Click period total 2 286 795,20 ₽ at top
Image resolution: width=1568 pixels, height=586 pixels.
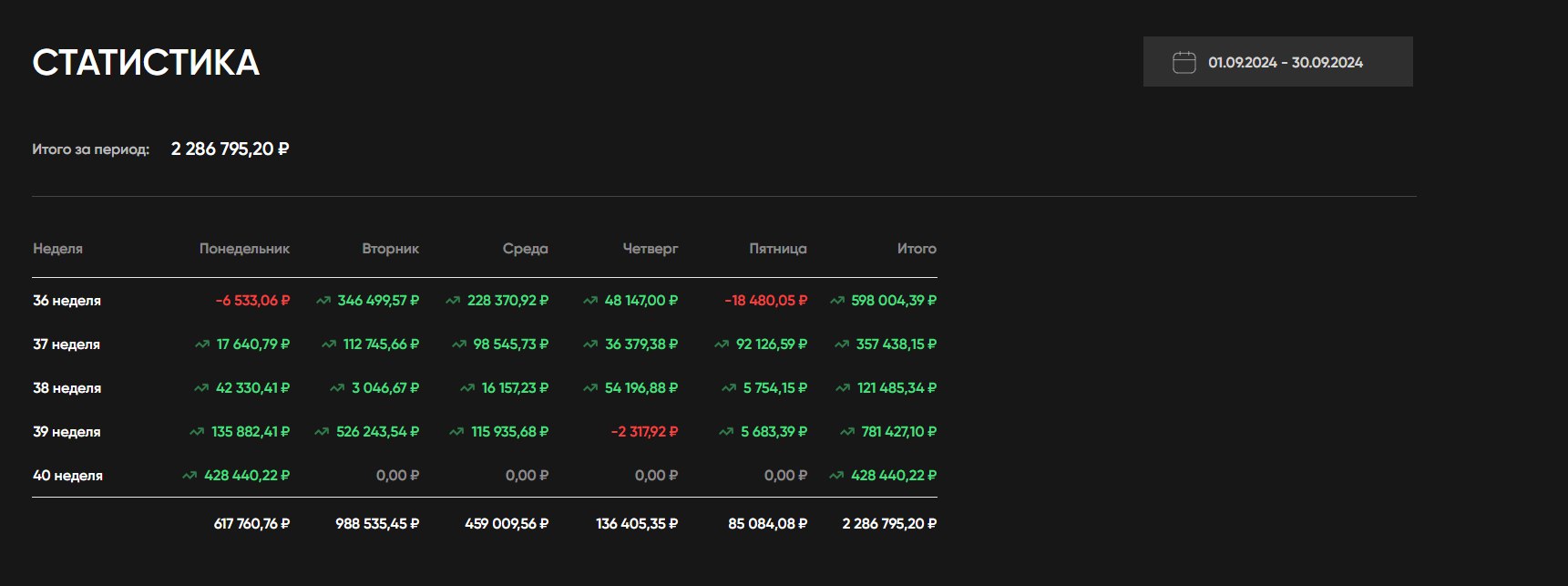(x=230, y=149)
